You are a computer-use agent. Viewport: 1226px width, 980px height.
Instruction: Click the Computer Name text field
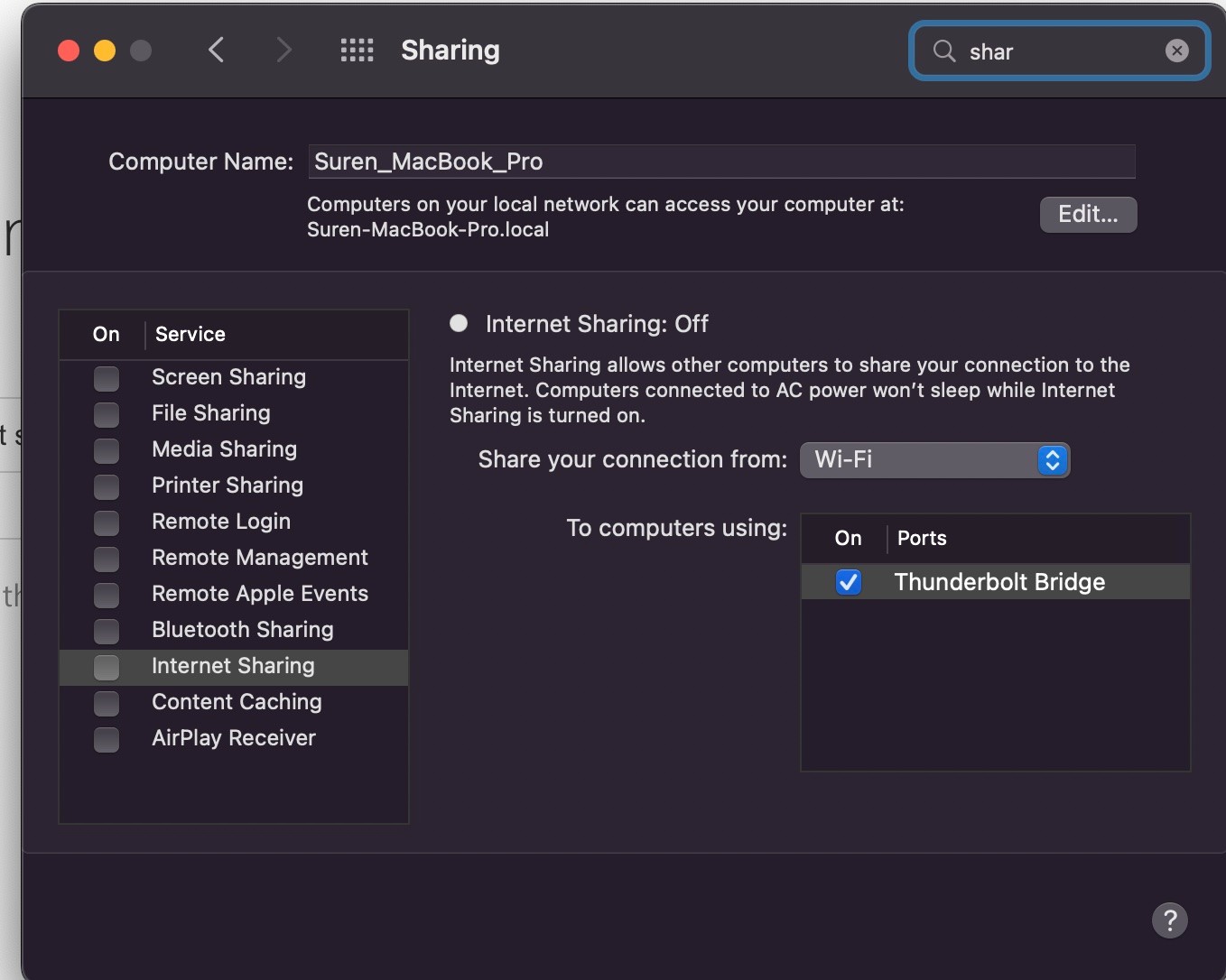pyautogui.click(x=720, y=162)
